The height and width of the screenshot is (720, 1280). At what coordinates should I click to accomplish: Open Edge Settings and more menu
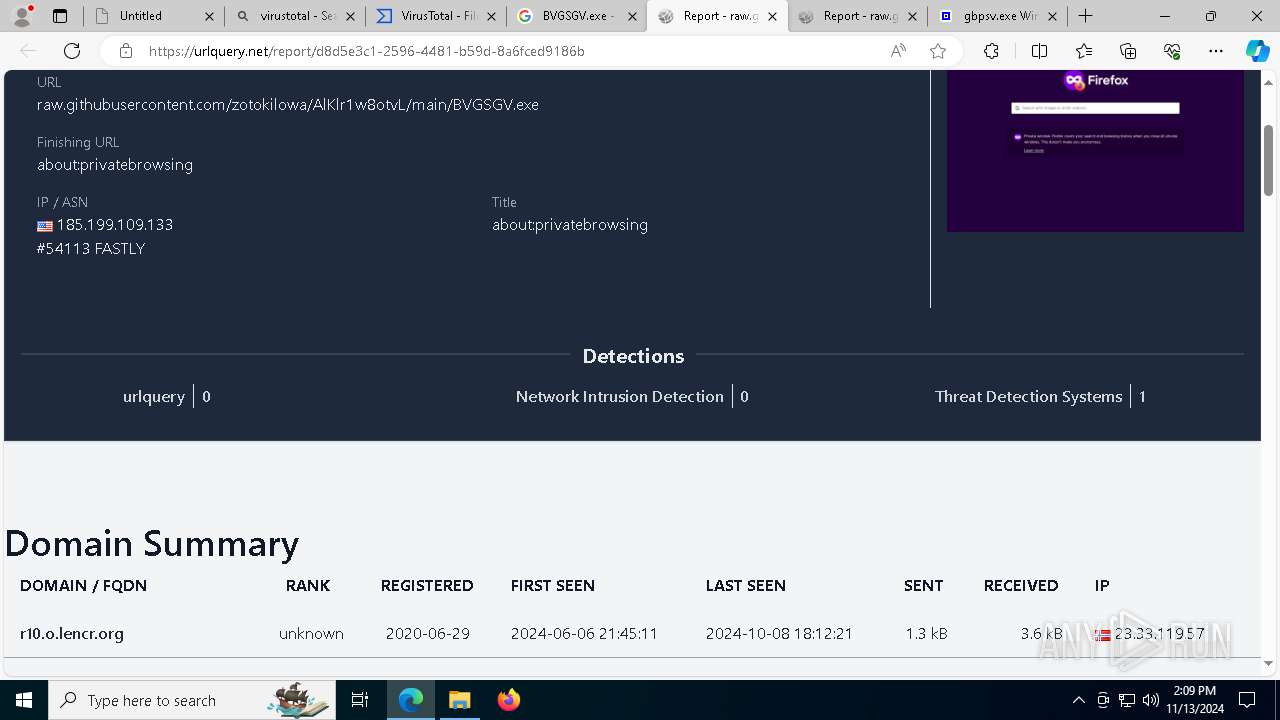point(1216,51)
